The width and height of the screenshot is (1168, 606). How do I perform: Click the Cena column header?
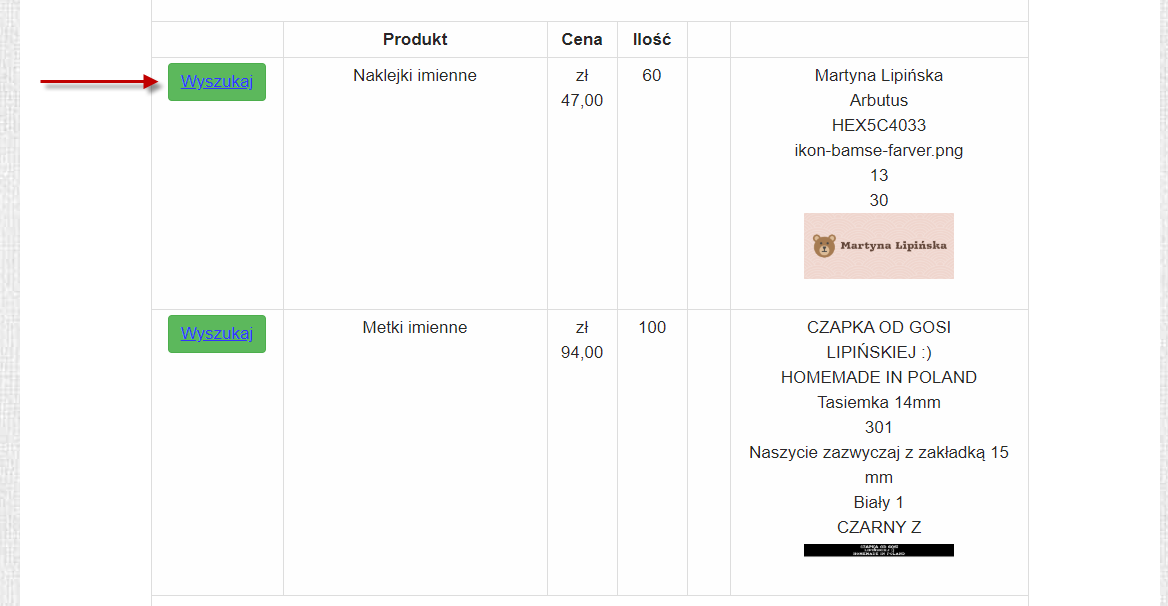(582, 39)
